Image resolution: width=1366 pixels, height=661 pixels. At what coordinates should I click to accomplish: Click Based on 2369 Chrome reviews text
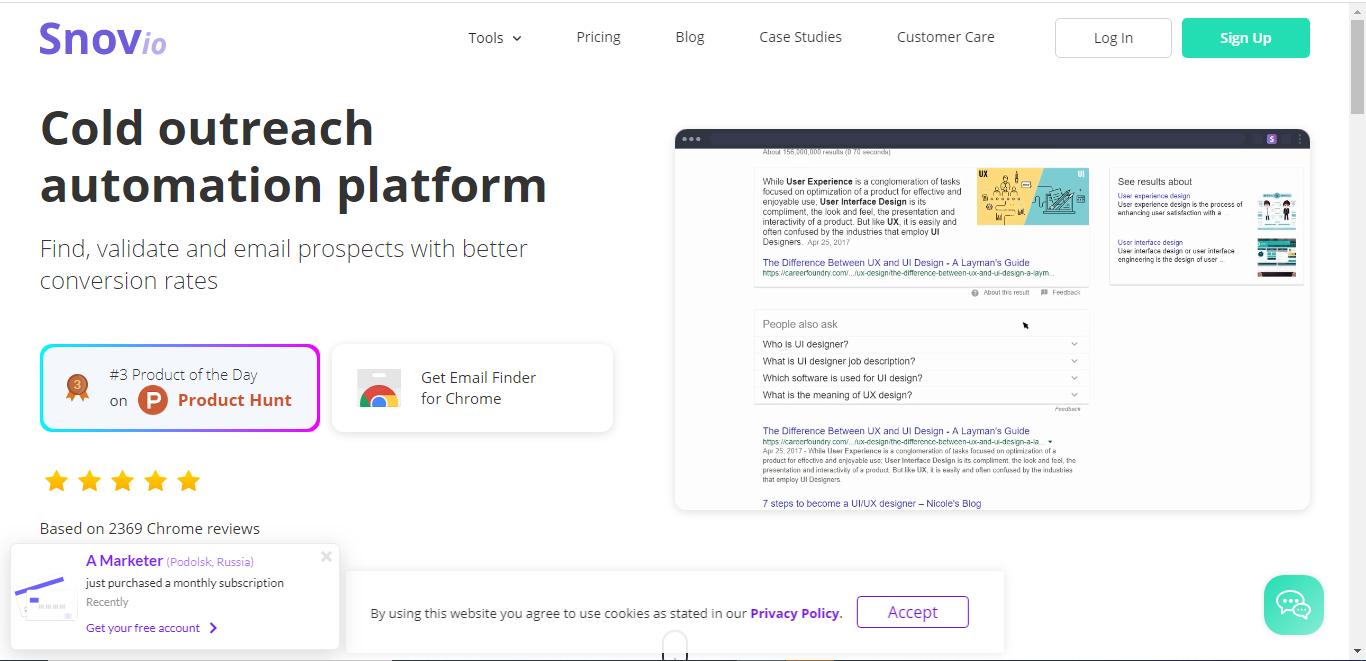[150, 529]
